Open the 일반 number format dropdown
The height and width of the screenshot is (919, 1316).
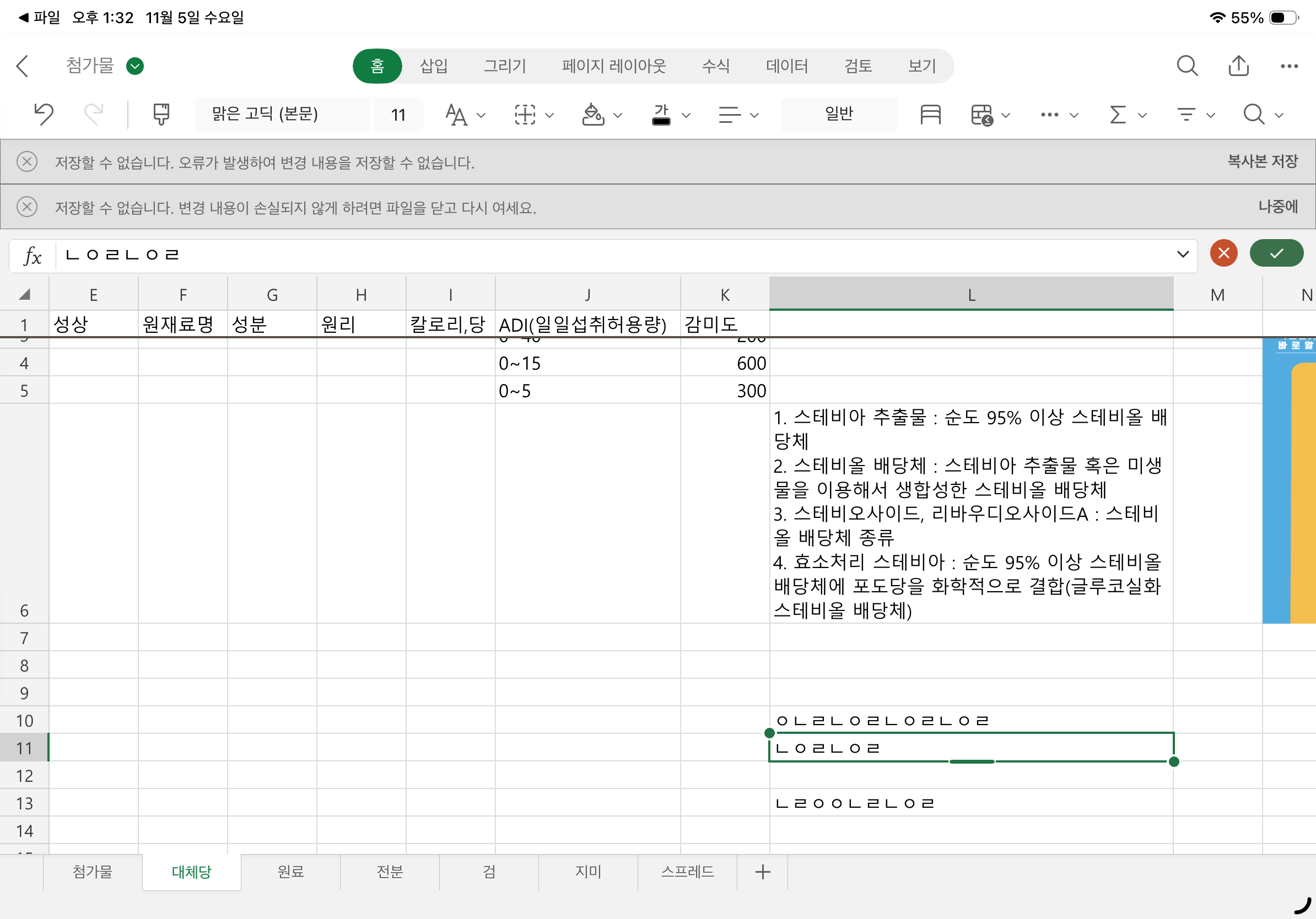(839, 114)
